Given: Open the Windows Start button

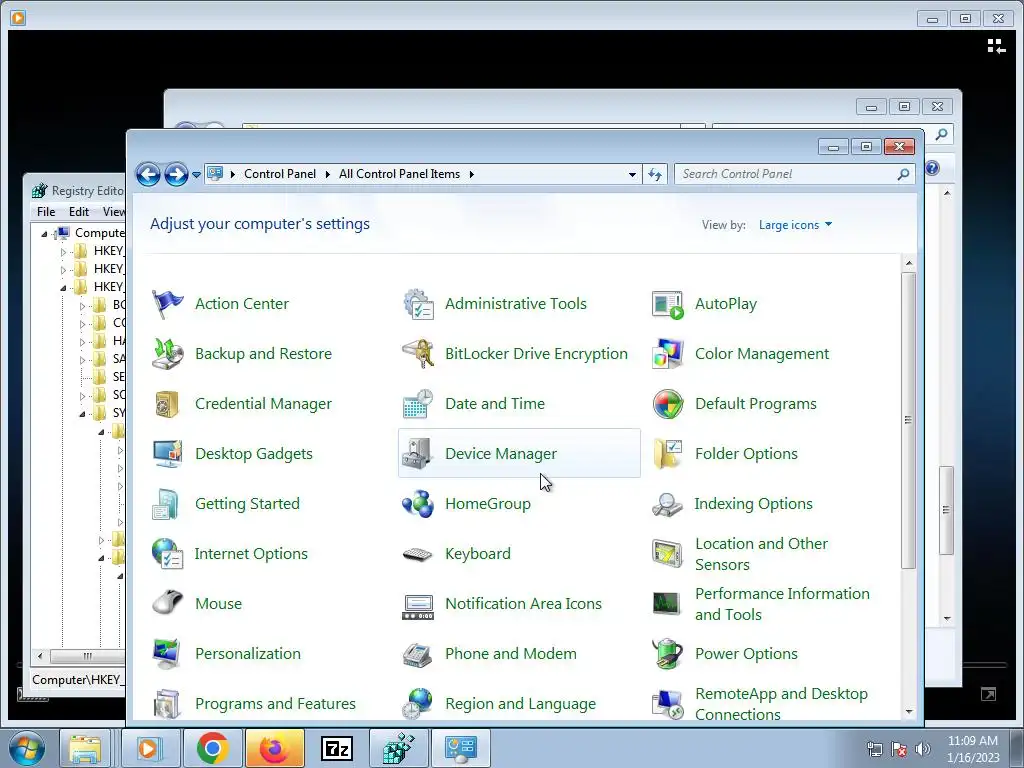Looking at the screenshot, I should pos(25,748).
